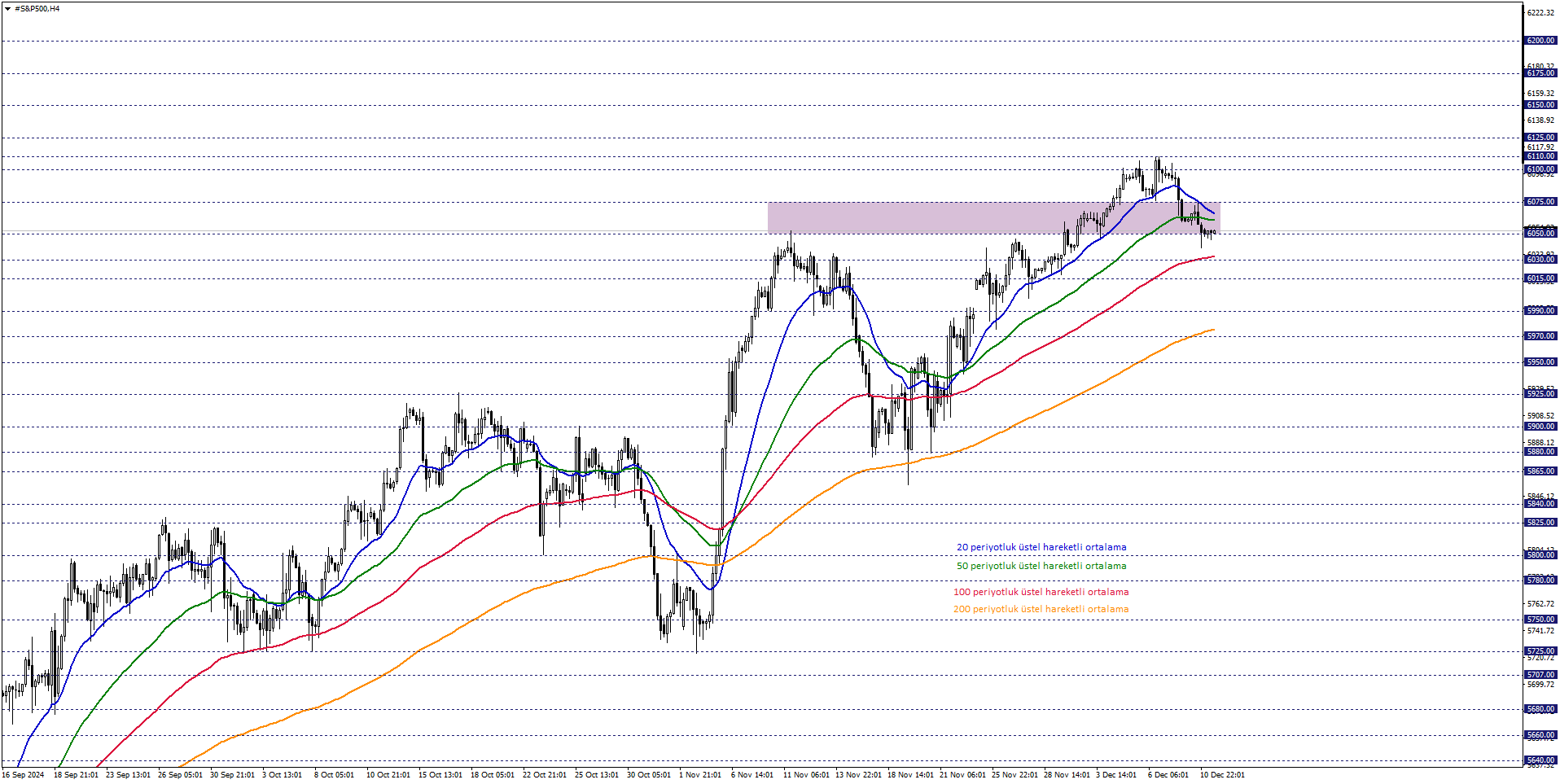Screen dimensions: 1560x784
Task: Click the 13 Nov 22:01 time label
Action: tap(858, 775)
